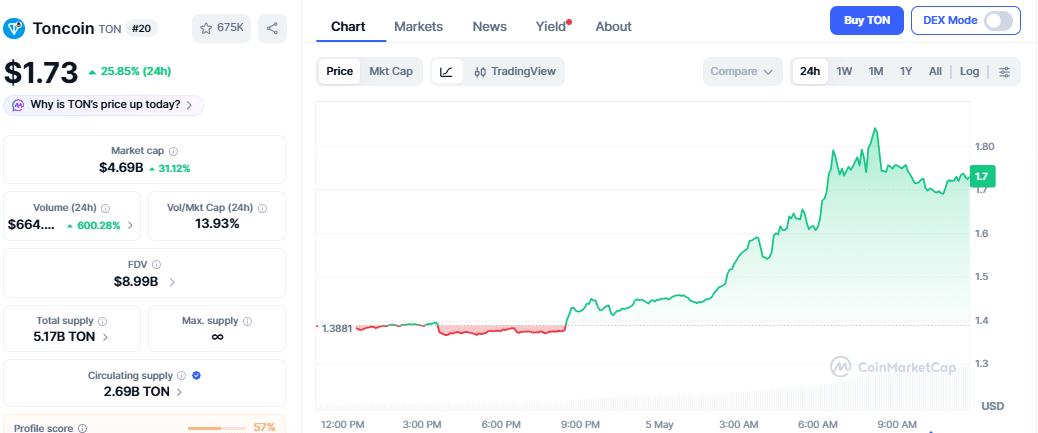Screen dimensions: 1038x433
Task: Open the Compare dropdown
Action: [742, 72]
